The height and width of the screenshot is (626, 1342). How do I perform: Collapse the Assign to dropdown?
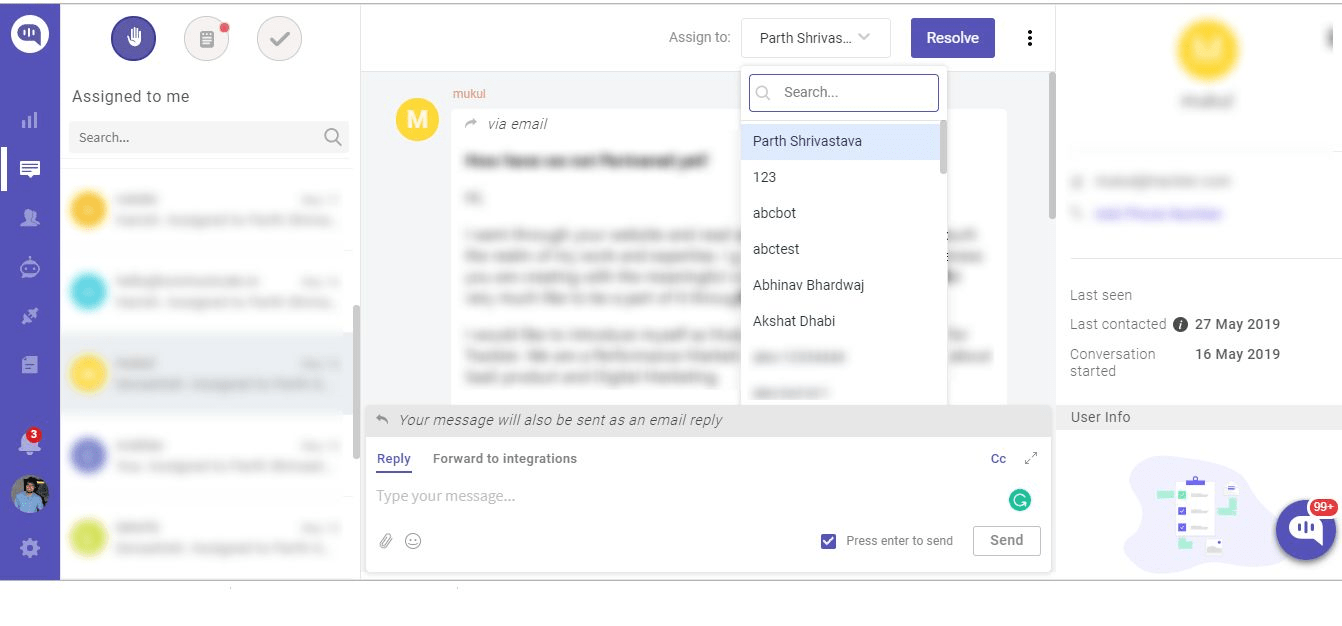(816, 38)
